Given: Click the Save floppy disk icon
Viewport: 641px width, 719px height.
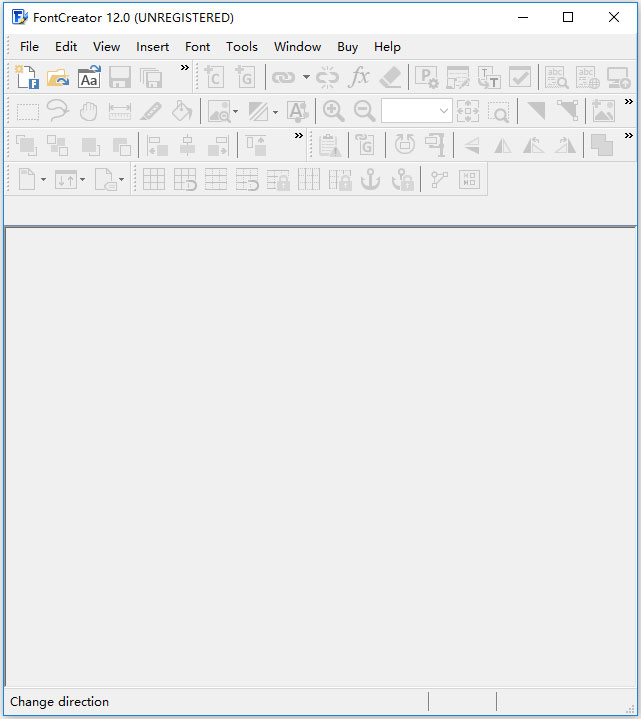Looking at the screenshot, I should 120,77.
